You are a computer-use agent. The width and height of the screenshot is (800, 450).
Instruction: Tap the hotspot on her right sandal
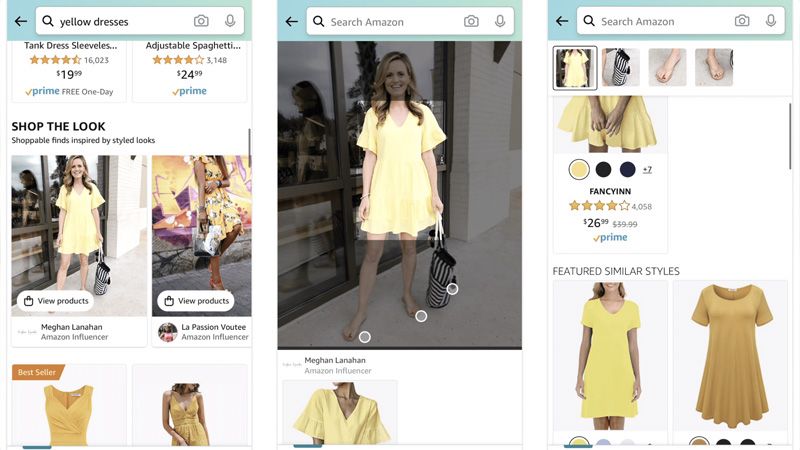pyautogui.click(x=364, y=337)
